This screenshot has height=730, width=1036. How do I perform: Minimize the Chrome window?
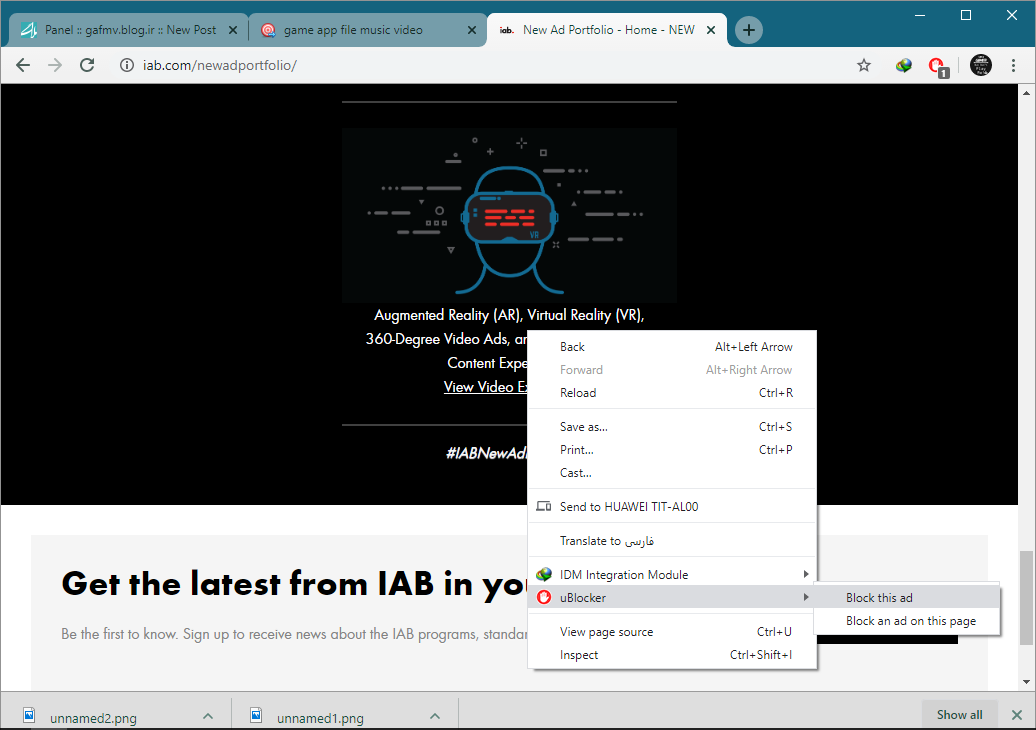[920, 15]
